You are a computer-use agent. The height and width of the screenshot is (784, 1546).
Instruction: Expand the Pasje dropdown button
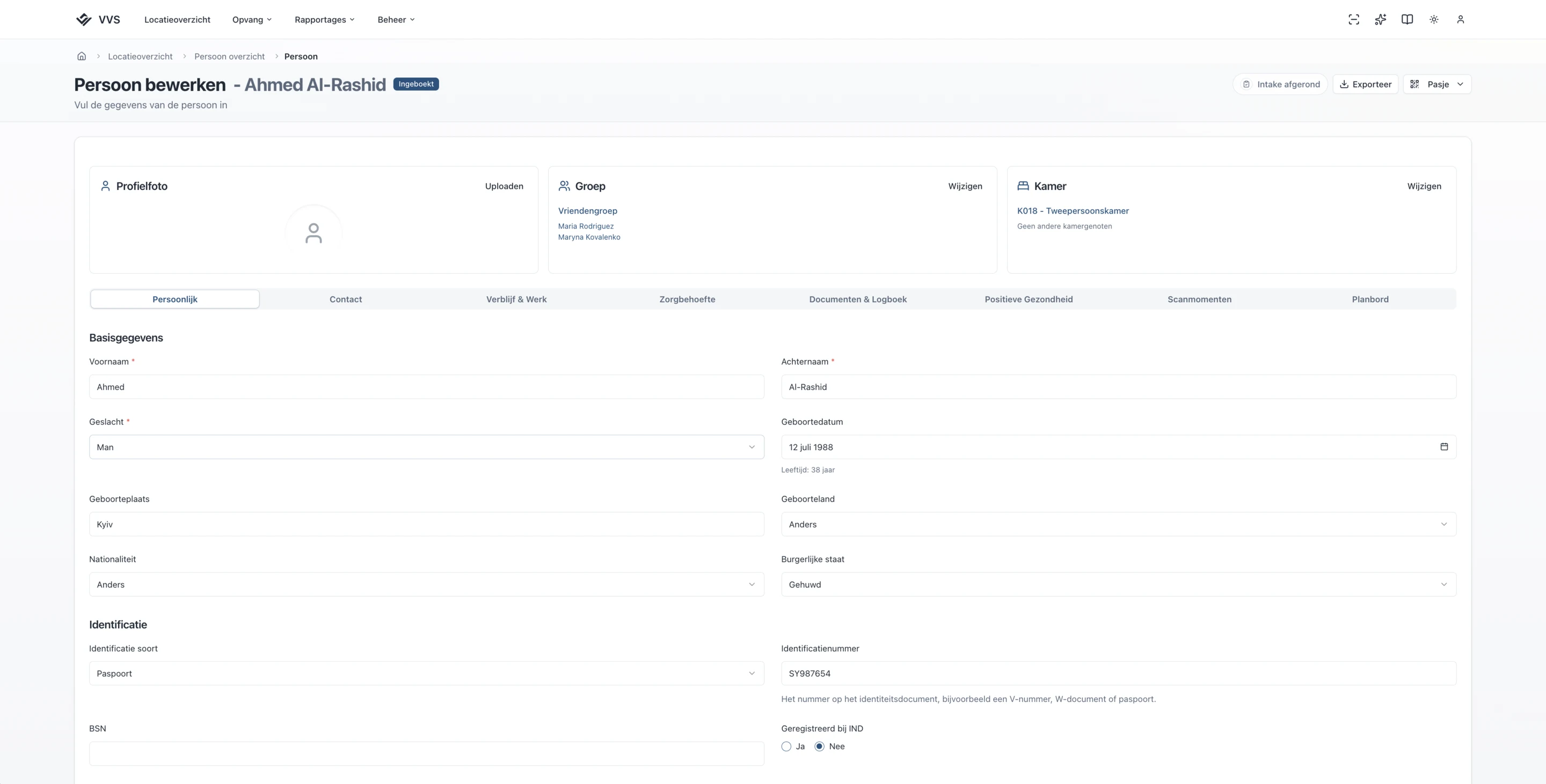coord(1437,84)
